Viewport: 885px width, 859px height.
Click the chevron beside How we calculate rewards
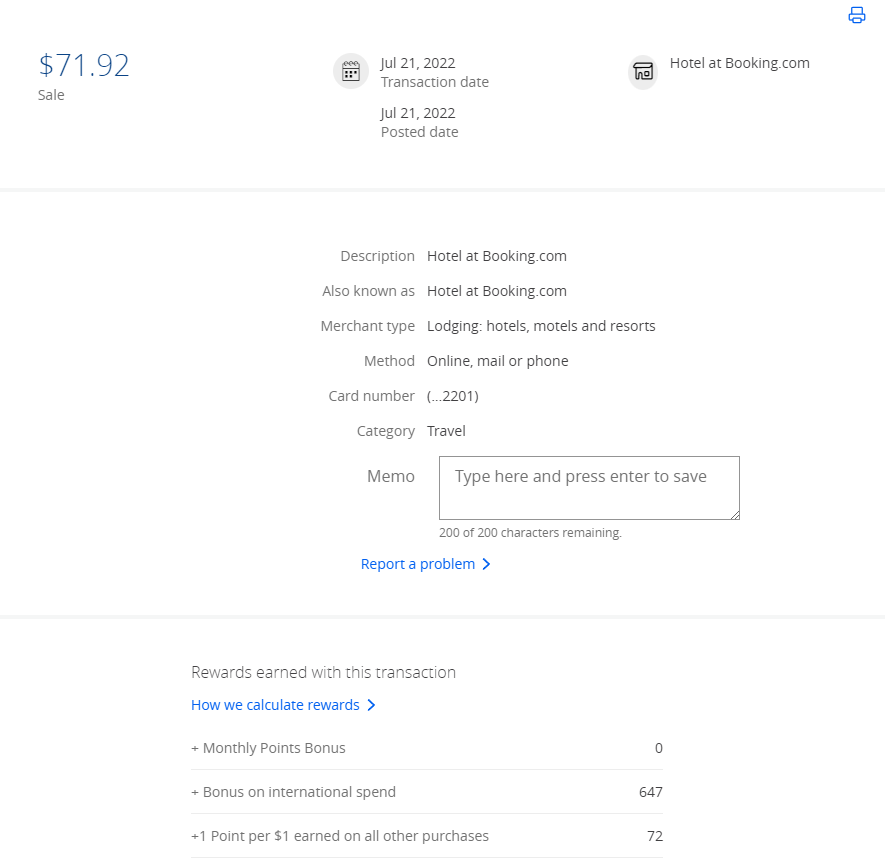(x=371, y=705)
